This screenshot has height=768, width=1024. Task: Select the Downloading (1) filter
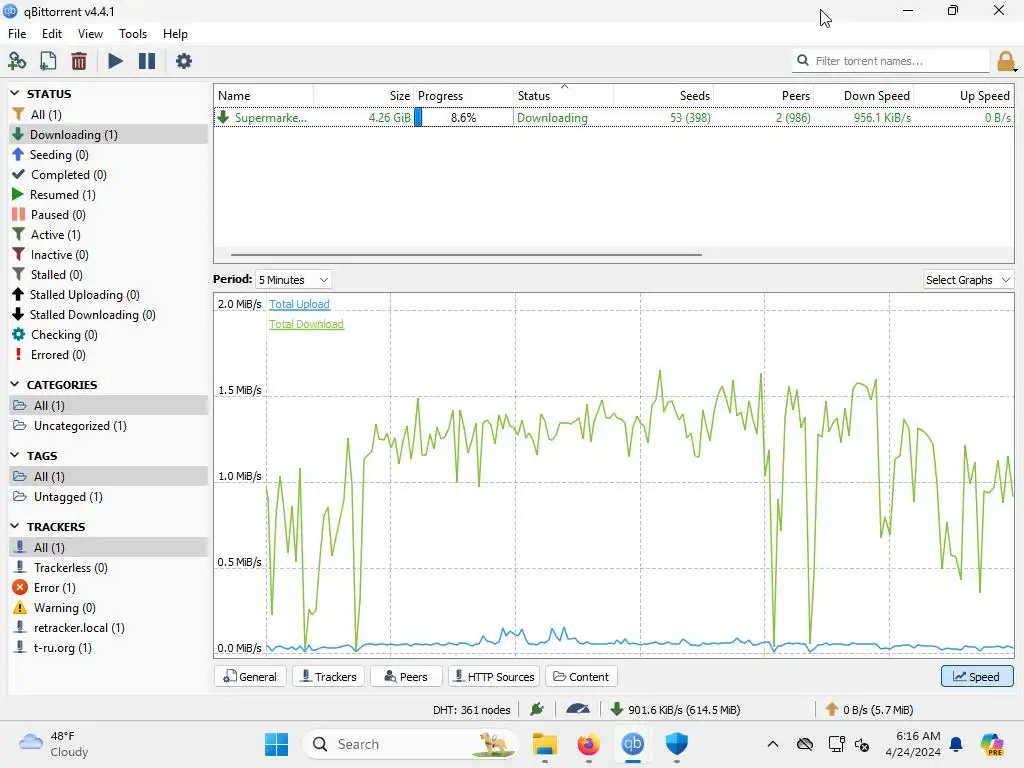tap(108, 135)
